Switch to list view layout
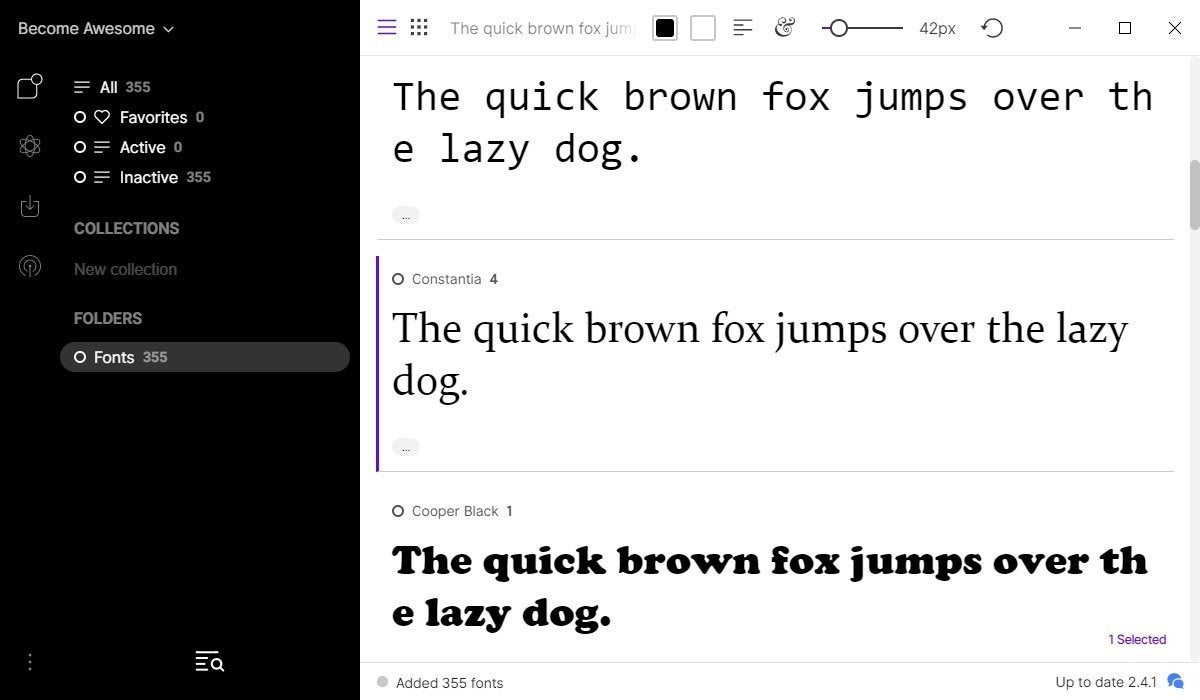This screenshot has width=1200, height=700. tap(387, 28)
